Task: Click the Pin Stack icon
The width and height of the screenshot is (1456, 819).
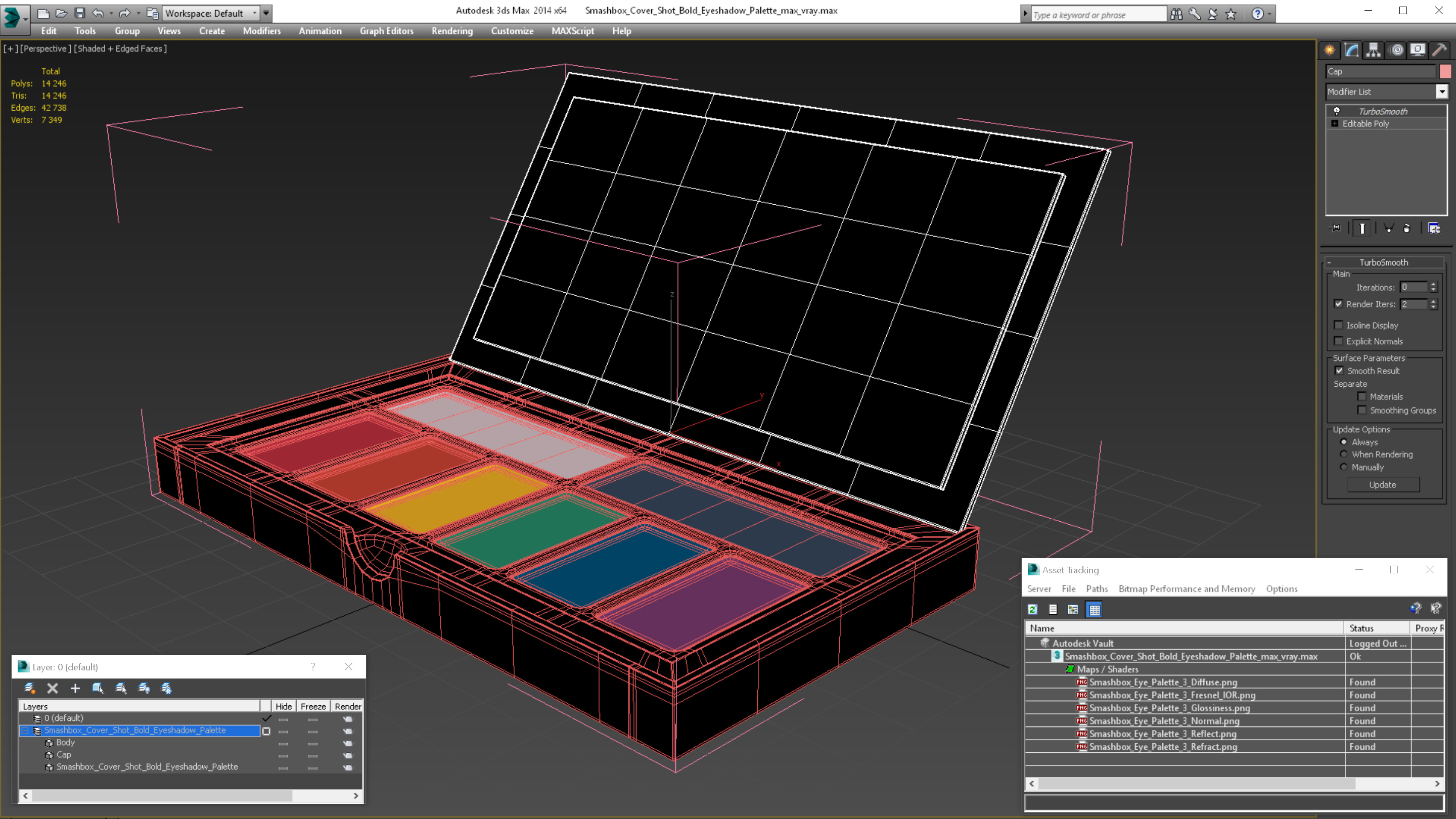Action: click(1335, 229)
